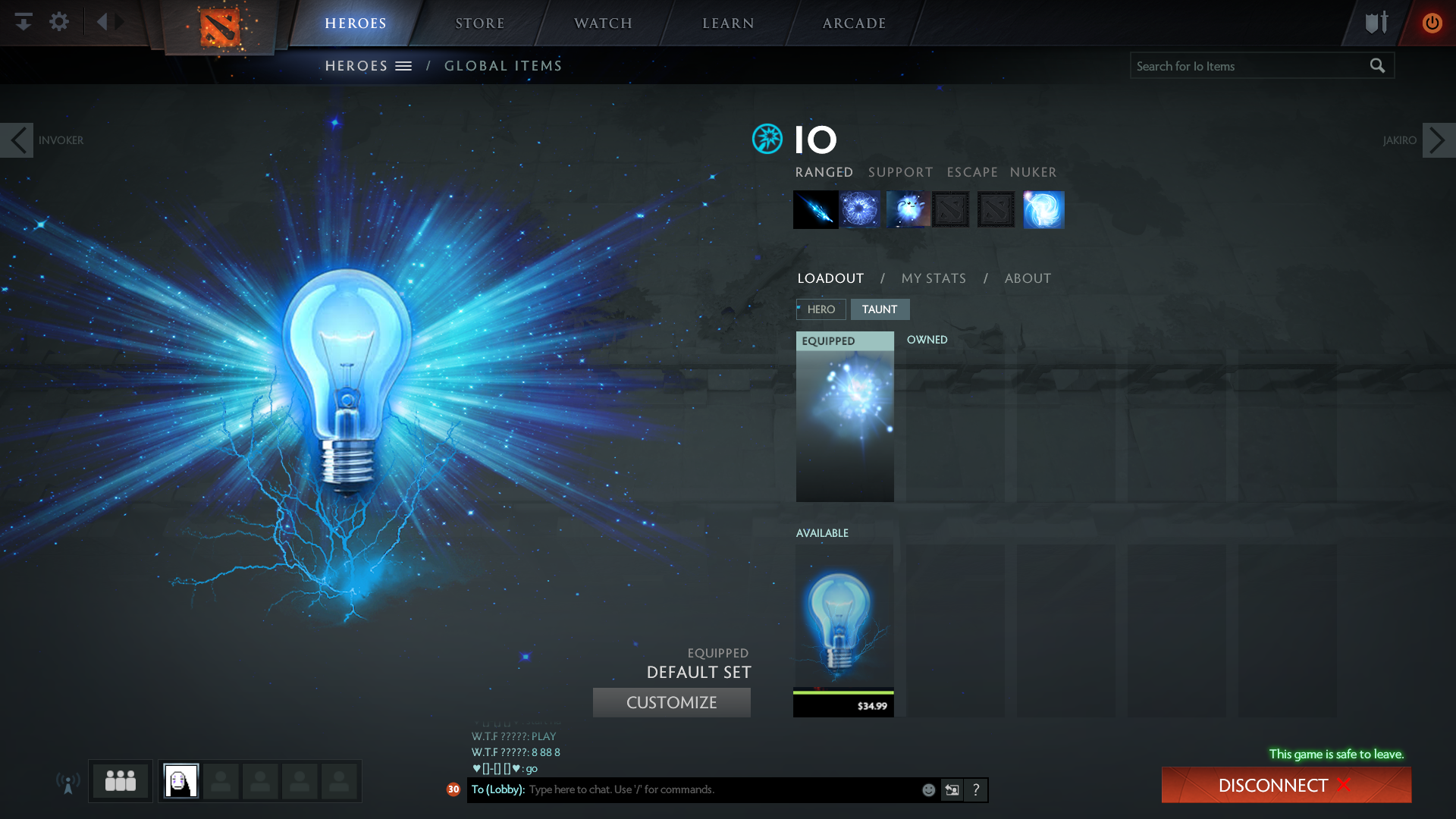Open the party members group icon

(x=120, y=781)
